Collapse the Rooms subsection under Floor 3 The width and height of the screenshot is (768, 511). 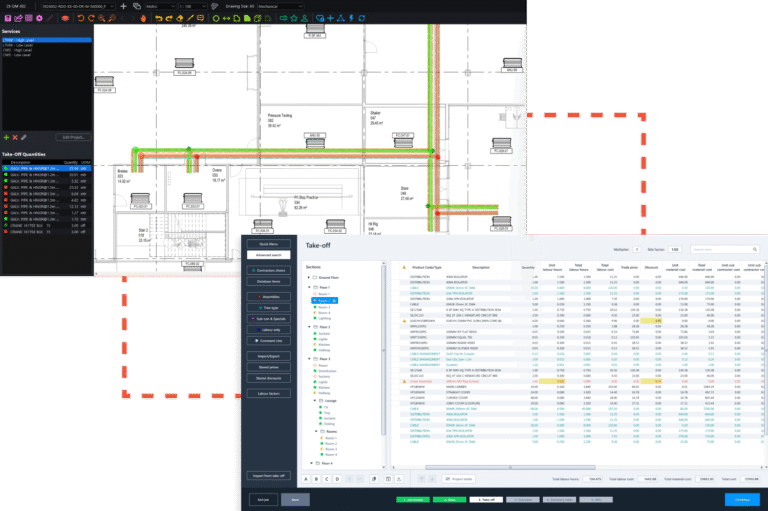[316, 432]
